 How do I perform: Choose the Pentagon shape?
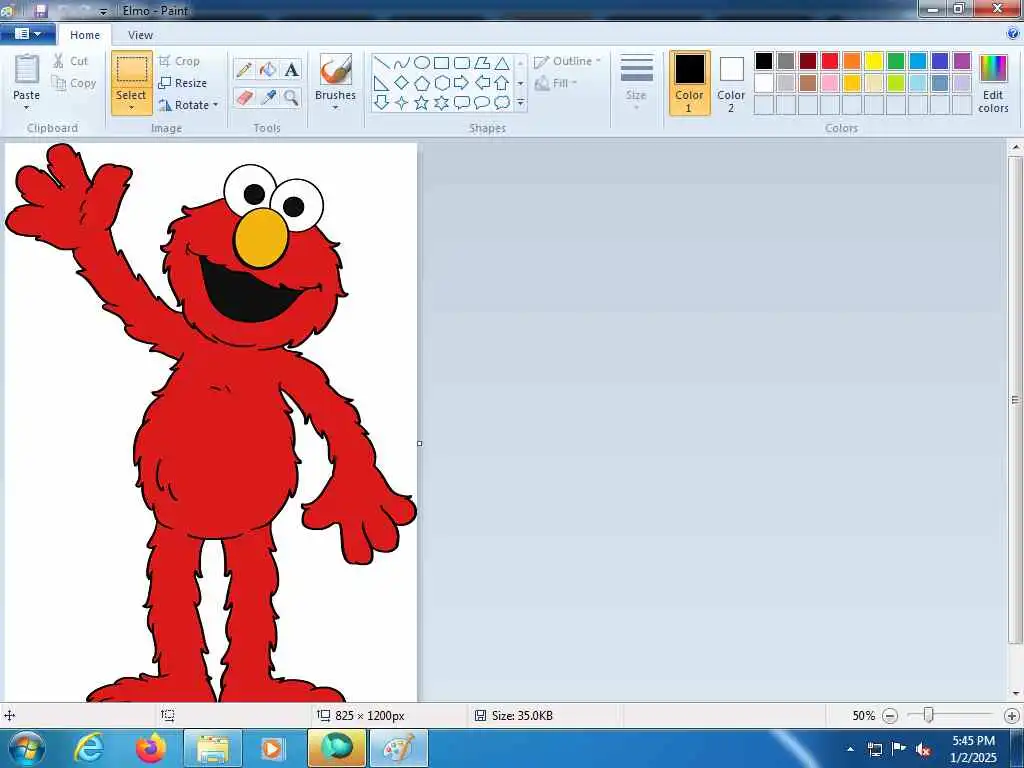tap(422, 83)
